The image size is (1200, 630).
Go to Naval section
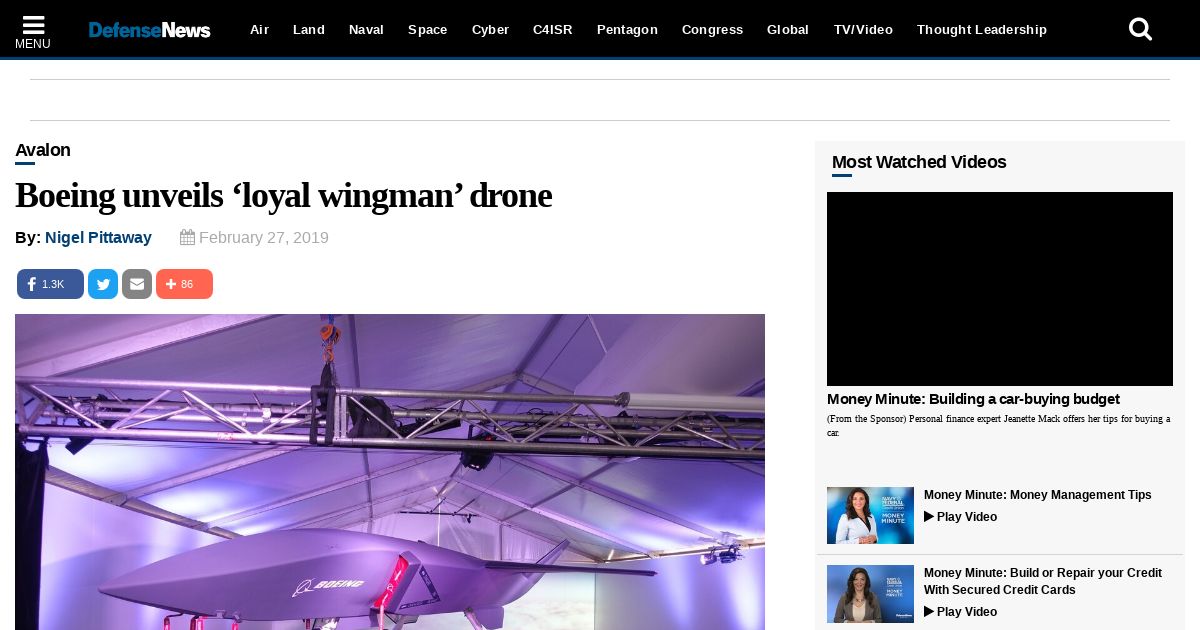click(366, 30)
